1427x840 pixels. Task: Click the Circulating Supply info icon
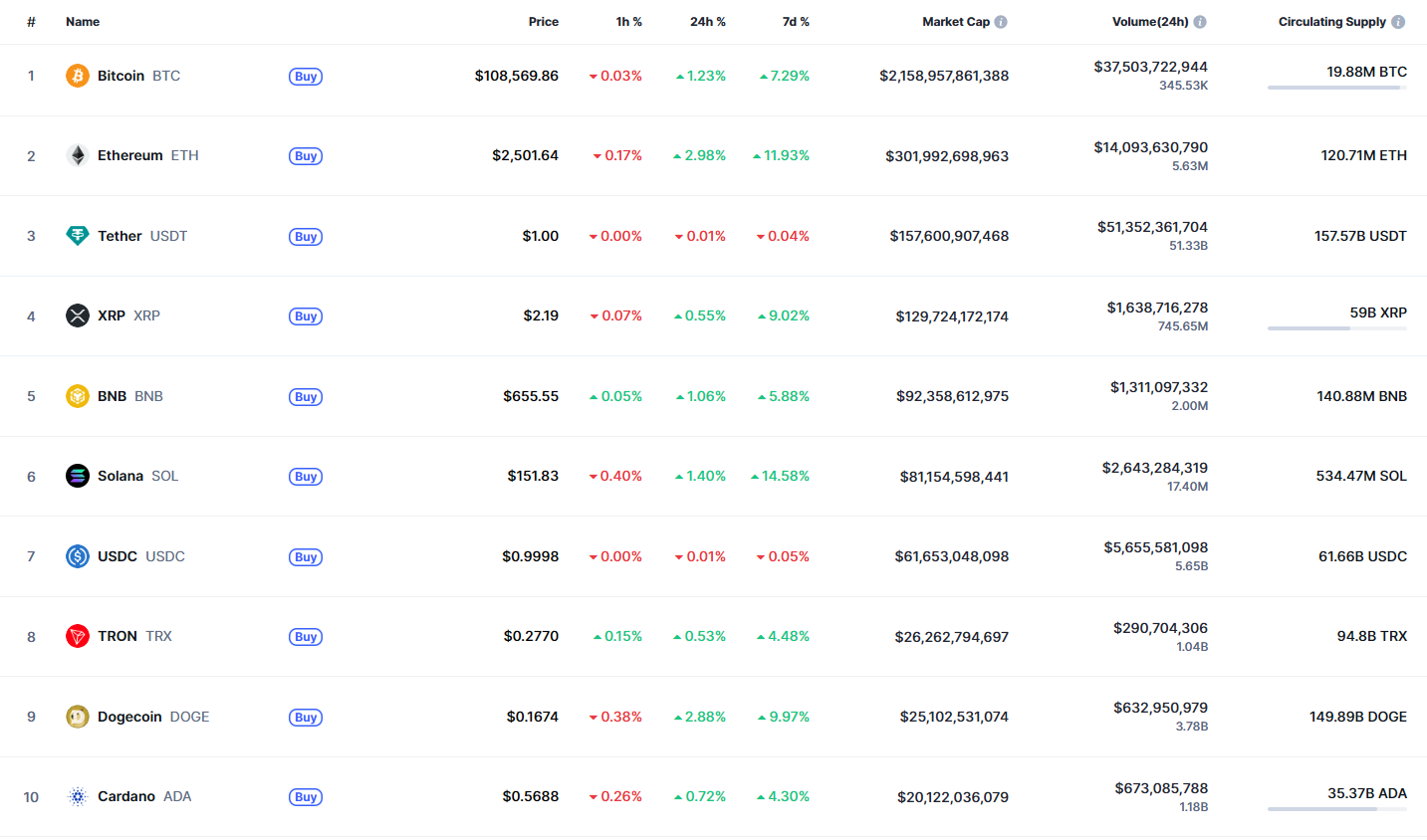click(1398, 22)
